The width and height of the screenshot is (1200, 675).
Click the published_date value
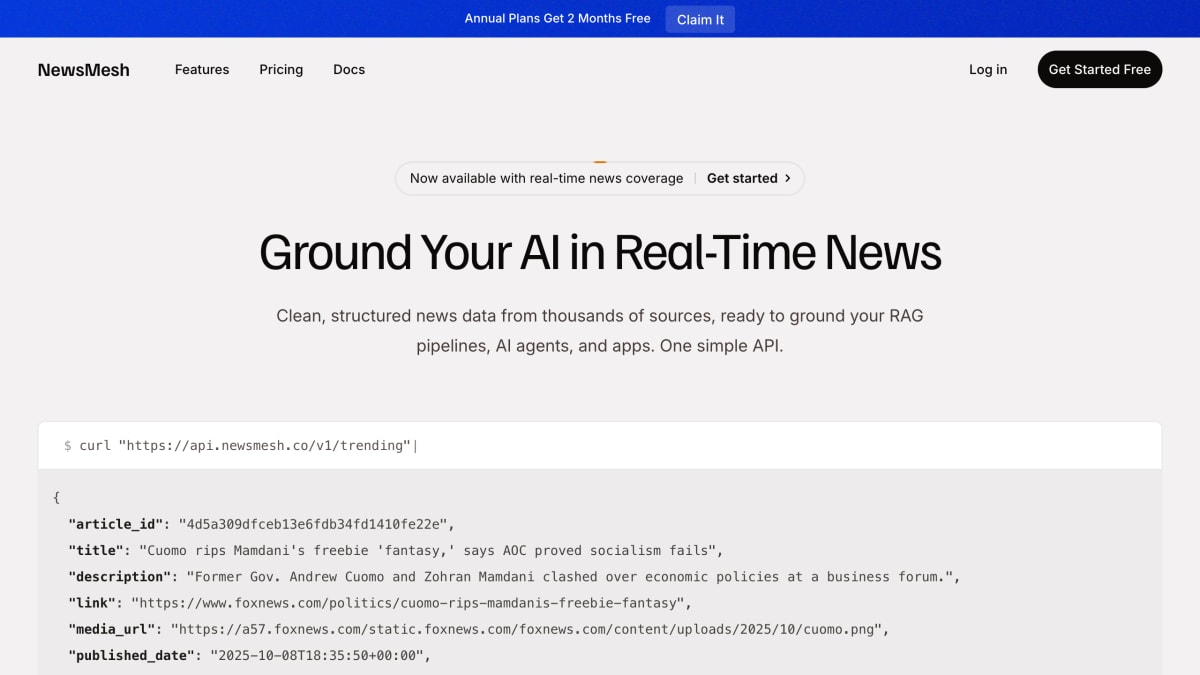(319, 655)
